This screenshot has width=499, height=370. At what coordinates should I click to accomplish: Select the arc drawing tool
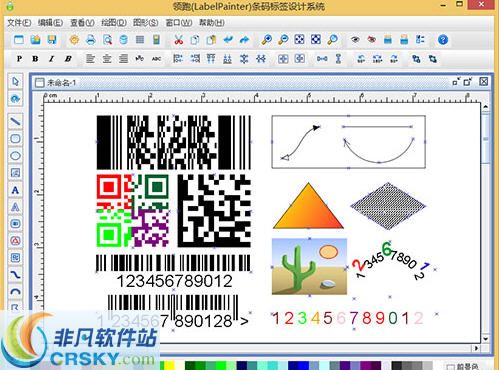[x=15, y=292]
